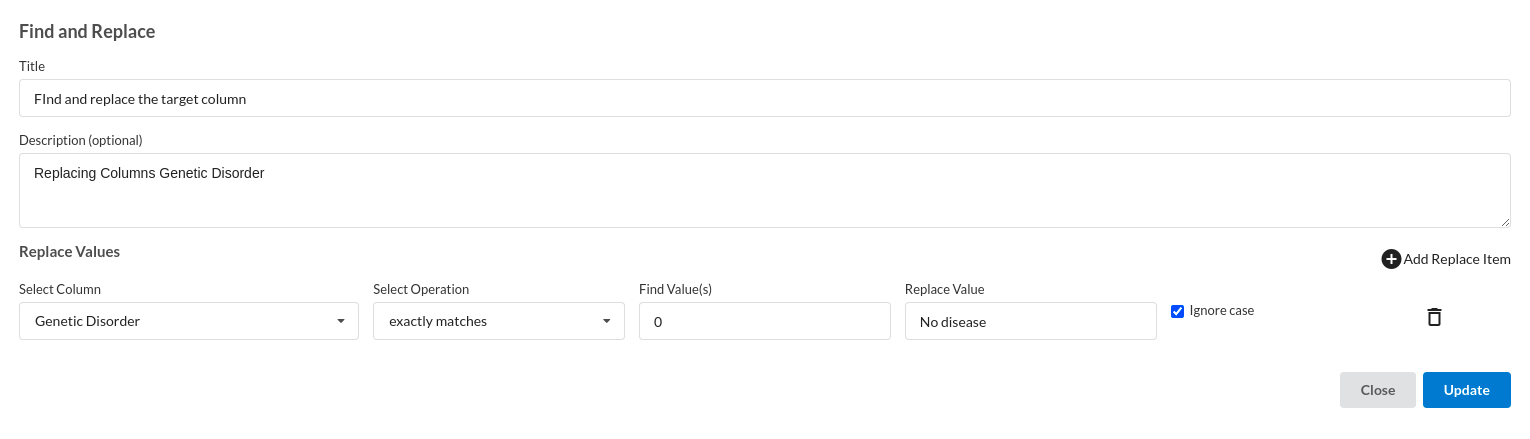Click the Find Value(s) label
This screenshot has height=439, width=1530.
point(675,289)
